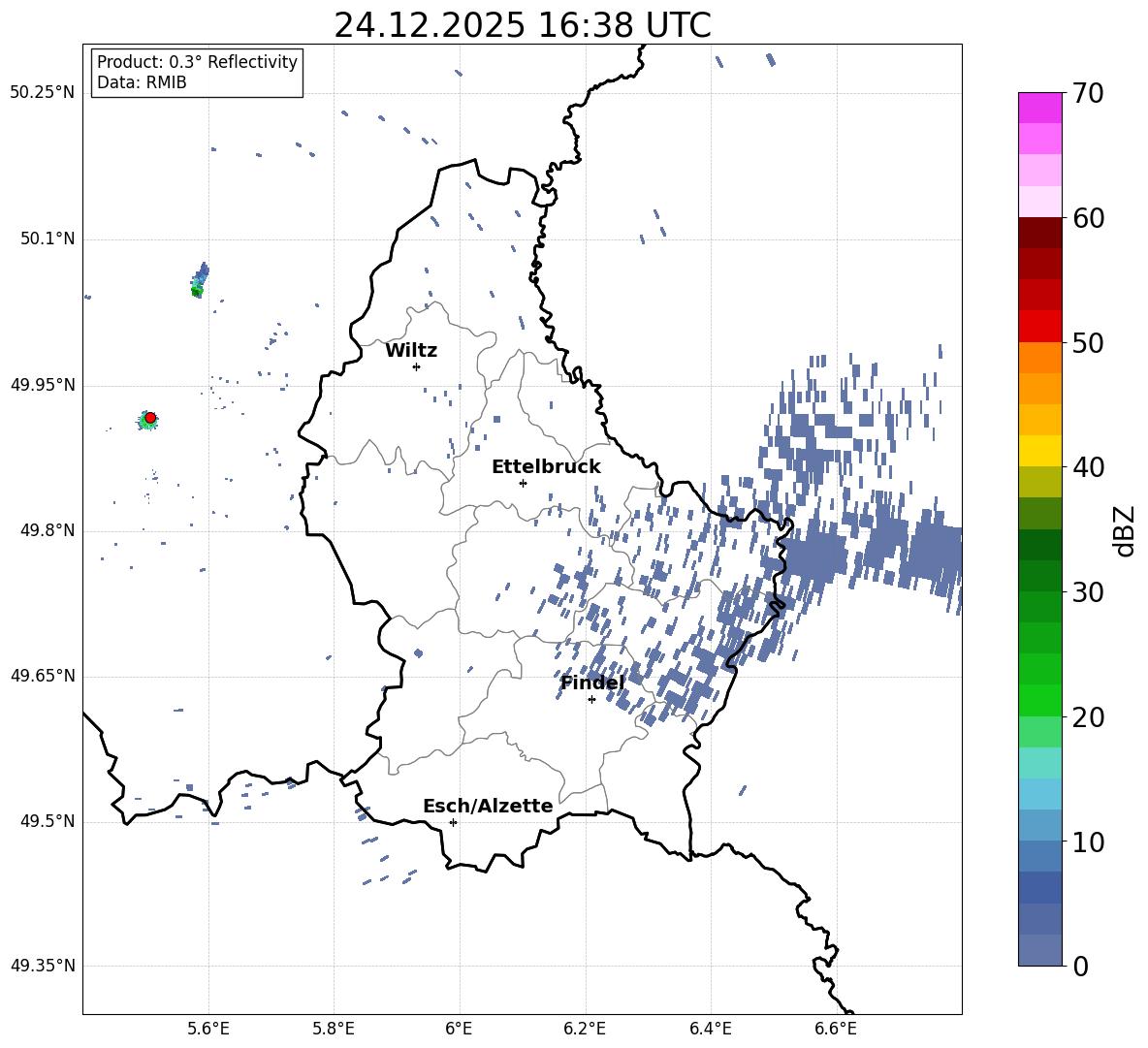Click the colorbar tick label 70

[1088, 93]
